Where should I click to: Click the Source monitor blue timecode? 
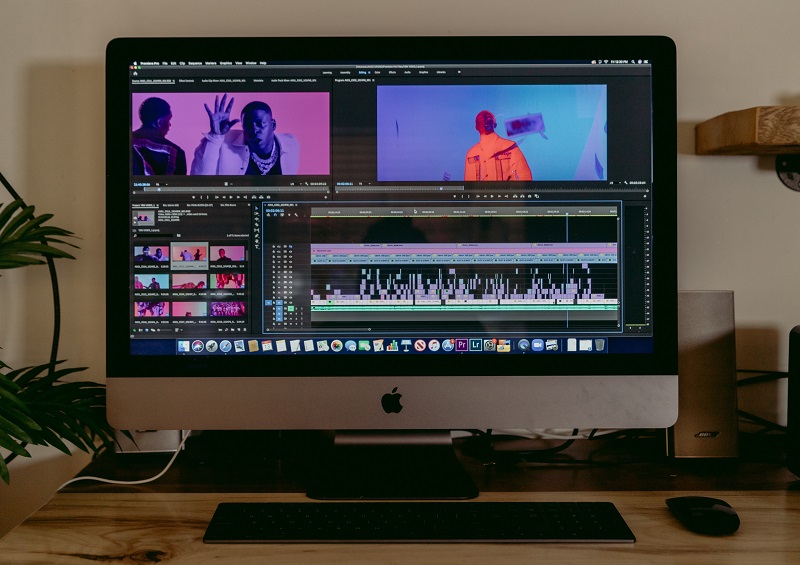(142, 184)
